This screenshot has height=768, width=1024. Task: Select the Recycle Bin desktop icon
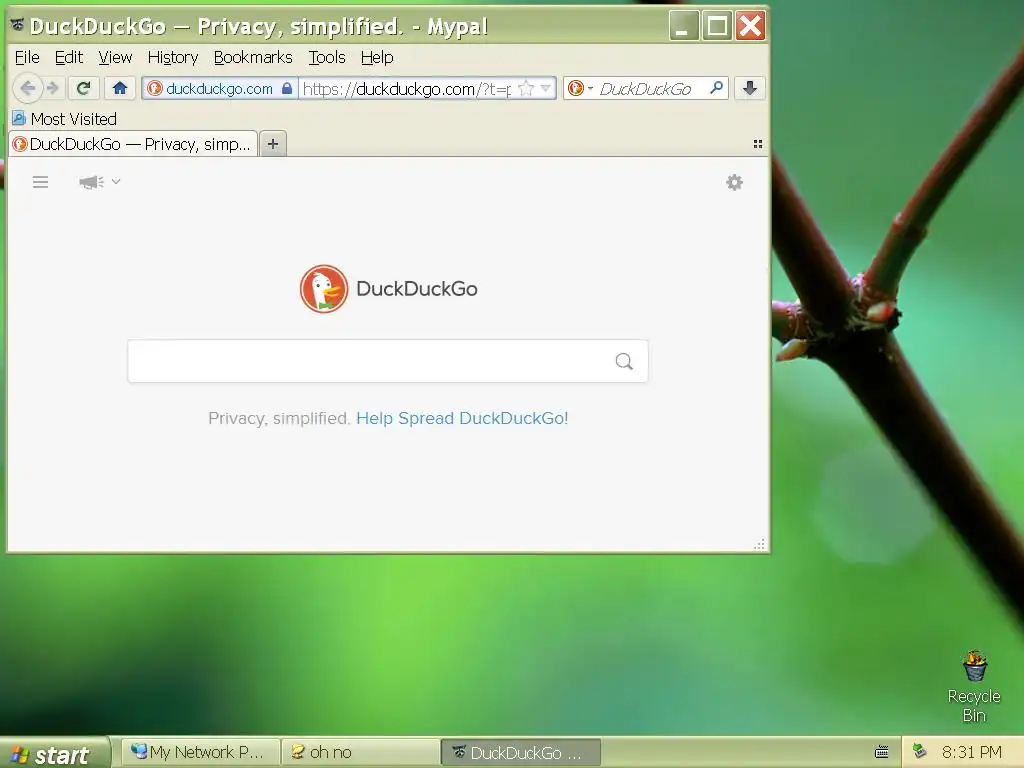(974, 687)
